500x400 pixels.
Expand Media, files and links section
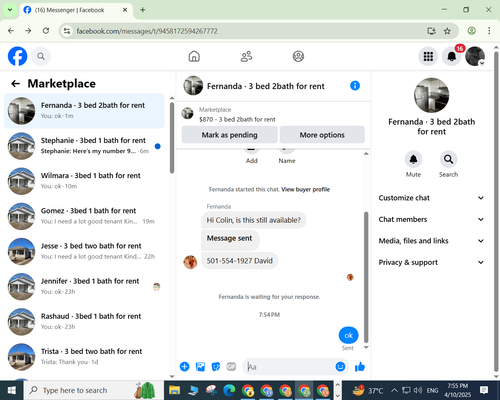pyautogui.click(x=431, y=241)
